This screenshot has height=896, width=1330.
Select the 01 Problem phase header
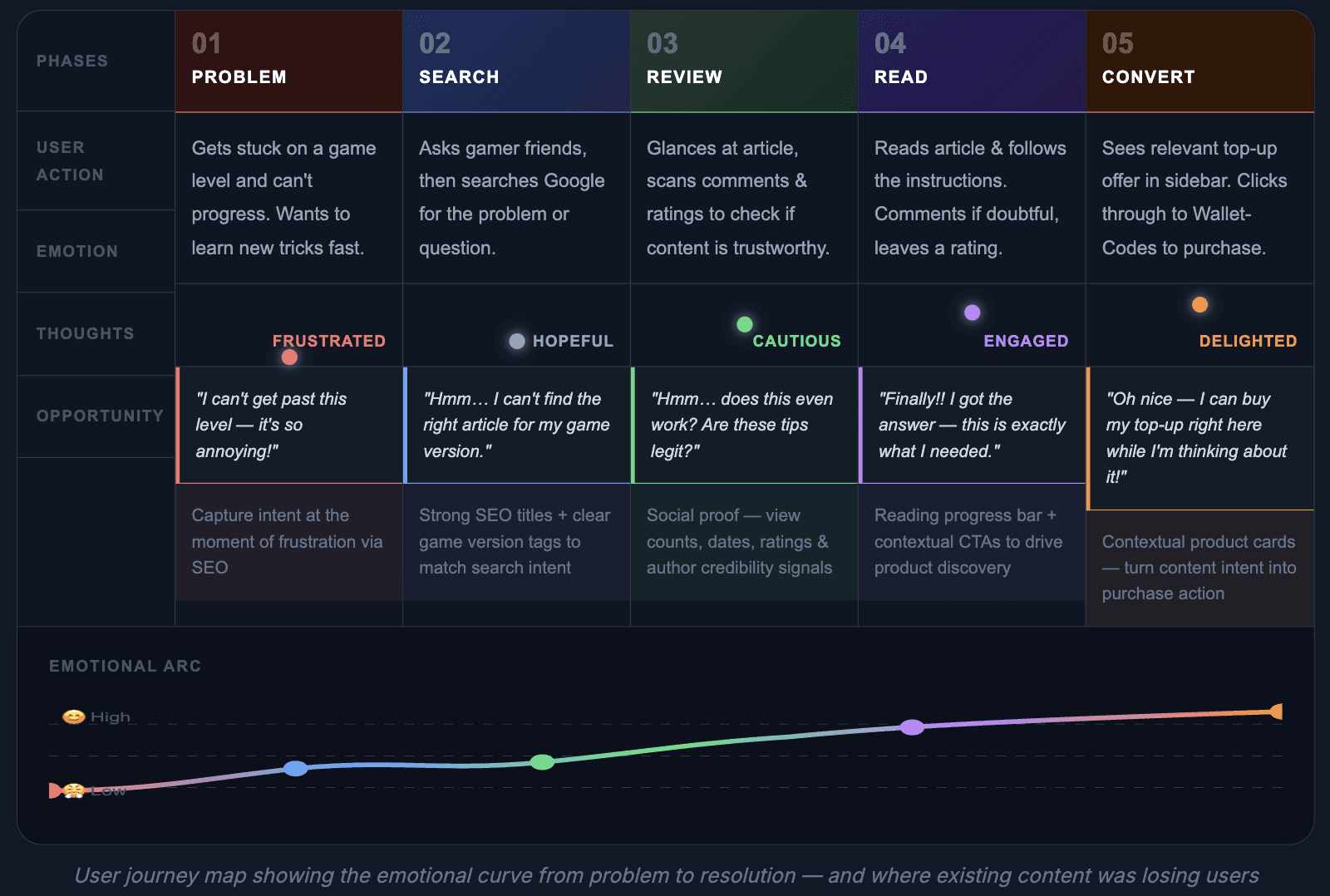288,62
